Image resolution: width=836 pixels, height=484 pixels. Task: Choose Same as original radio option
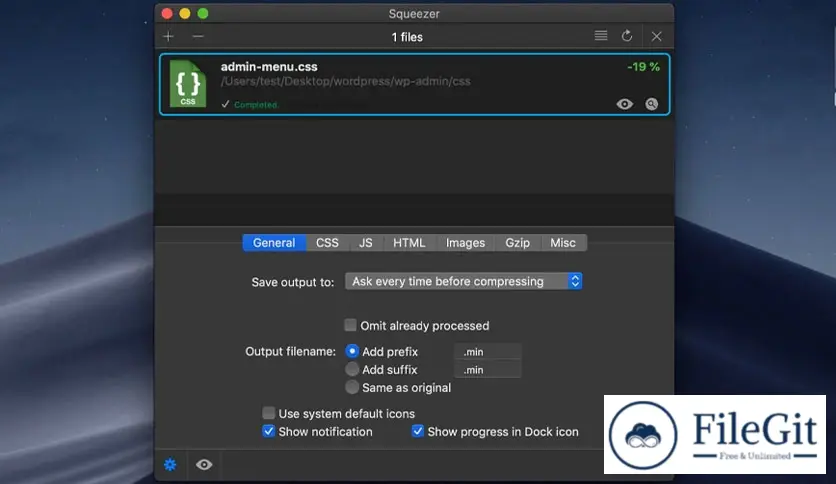click(352, 387)
